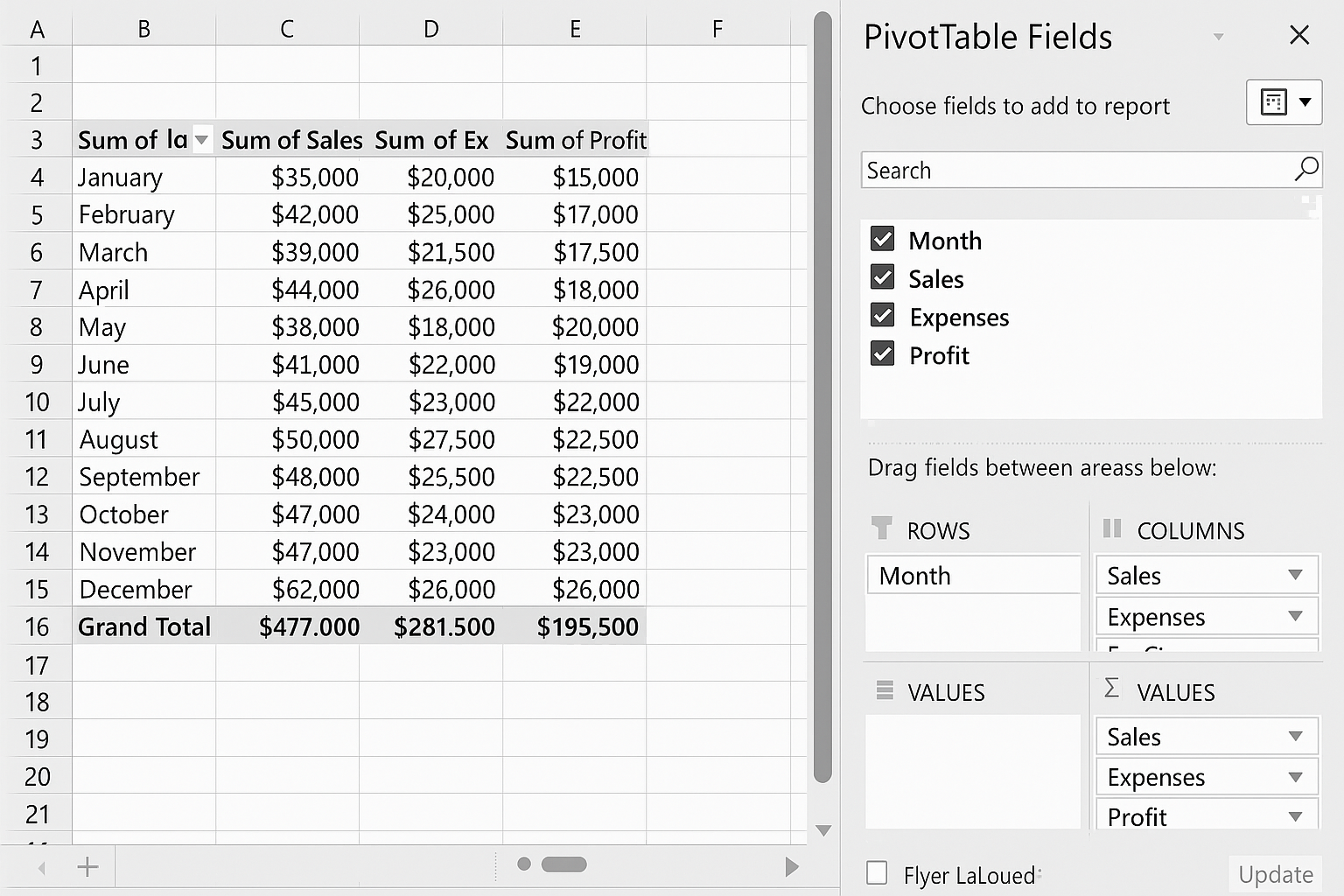Click the Sum of Ex header cell

pos(431,140)
